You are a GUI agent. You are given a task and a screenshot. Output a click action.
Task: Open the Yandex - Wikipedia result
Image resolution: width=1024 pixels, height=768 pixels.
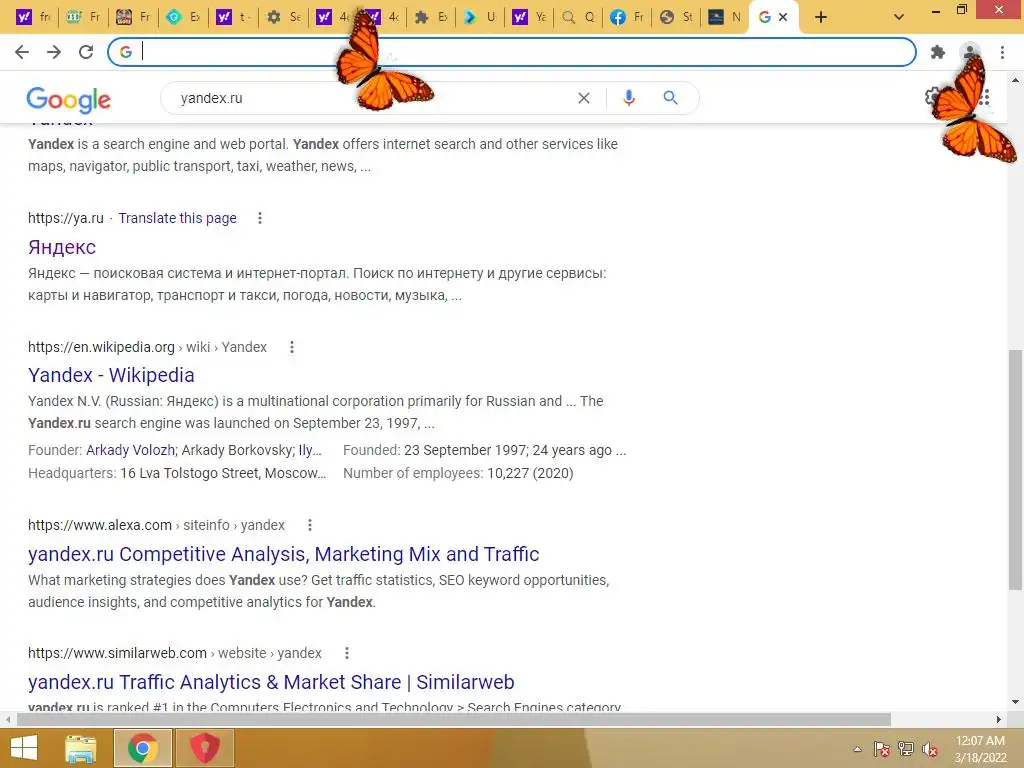coord(111,376)
